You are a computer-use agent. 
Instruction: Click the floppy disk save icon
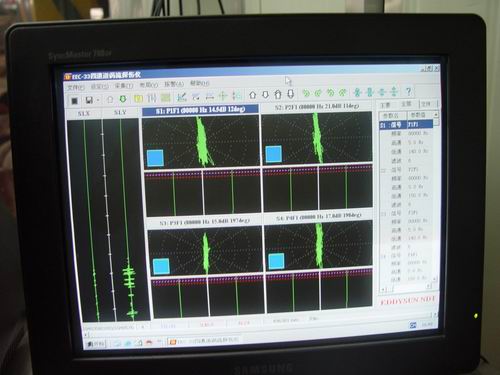[x=89, y=100]
